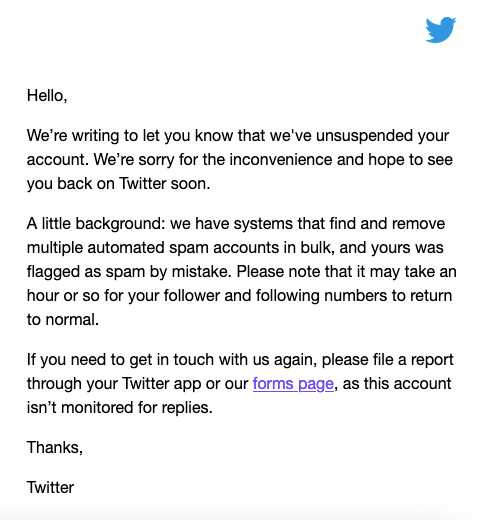The image size is (486, 520).
Task: Click the text "you back on Twitter soon."
Action: [x=119, y=184]
